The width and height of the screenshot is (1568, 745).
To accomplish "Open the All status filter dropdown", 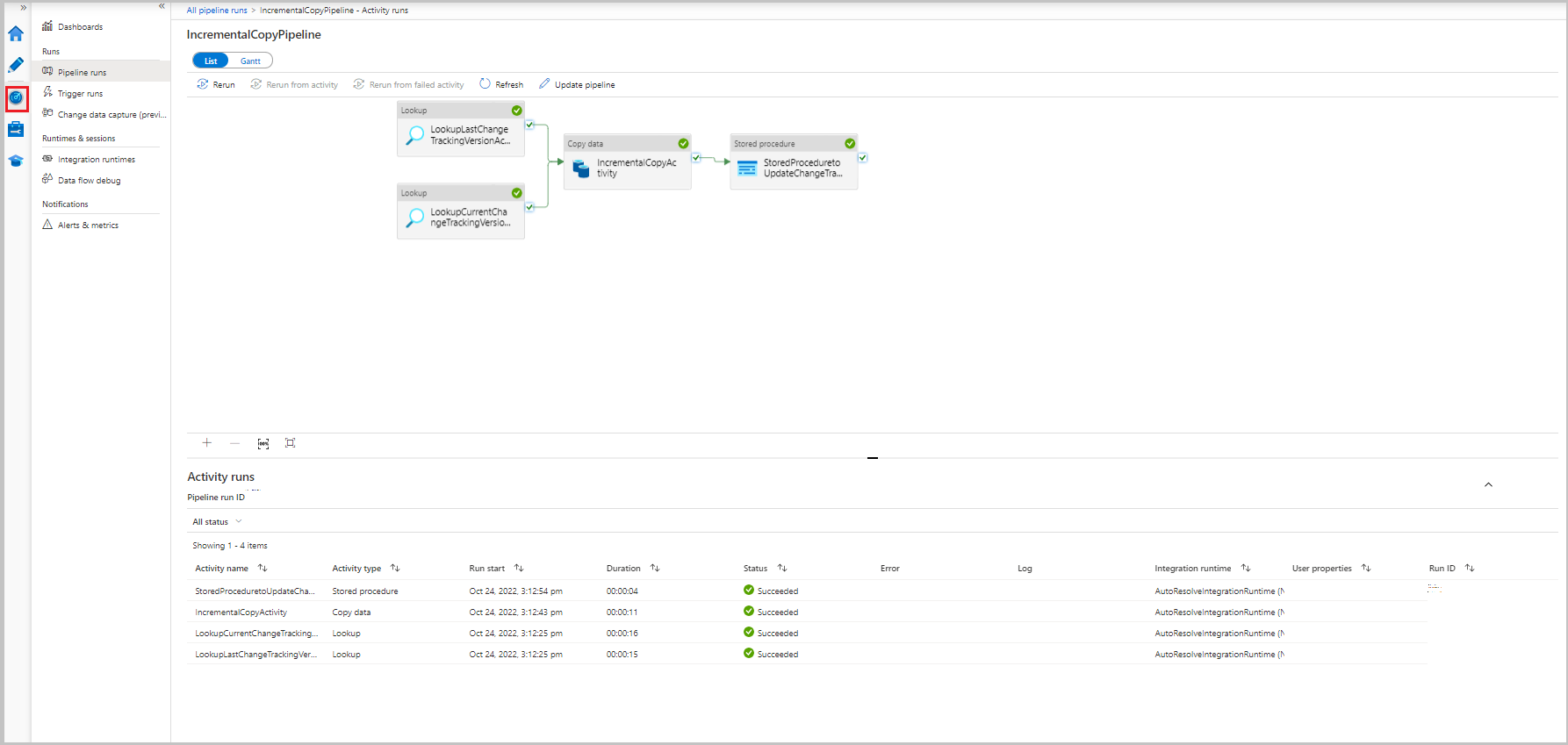I will [x=217, y=522].
